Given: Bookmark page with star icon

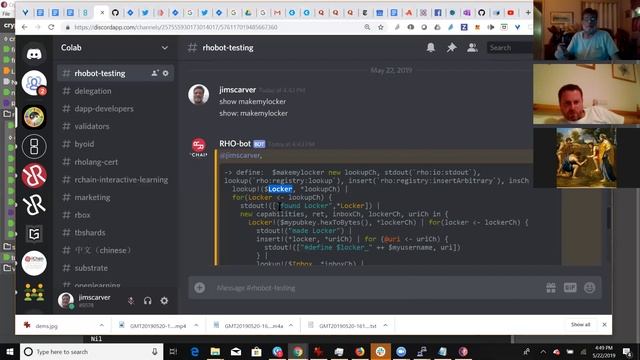Looking at the screenshot, I should (380, 27).
